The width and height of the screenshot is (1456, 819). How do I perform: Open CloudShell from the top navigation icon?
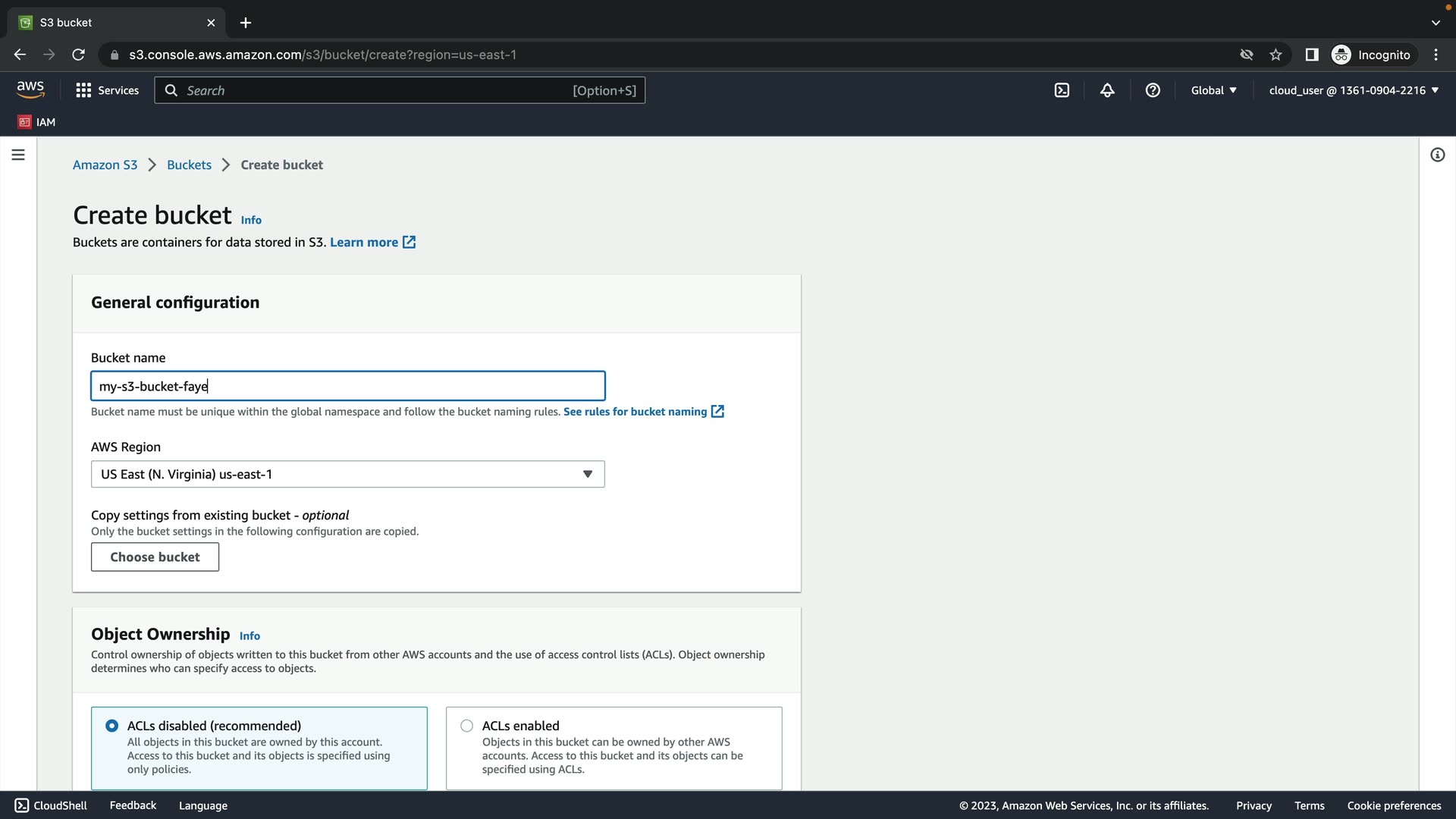(x=1062, y=90)
